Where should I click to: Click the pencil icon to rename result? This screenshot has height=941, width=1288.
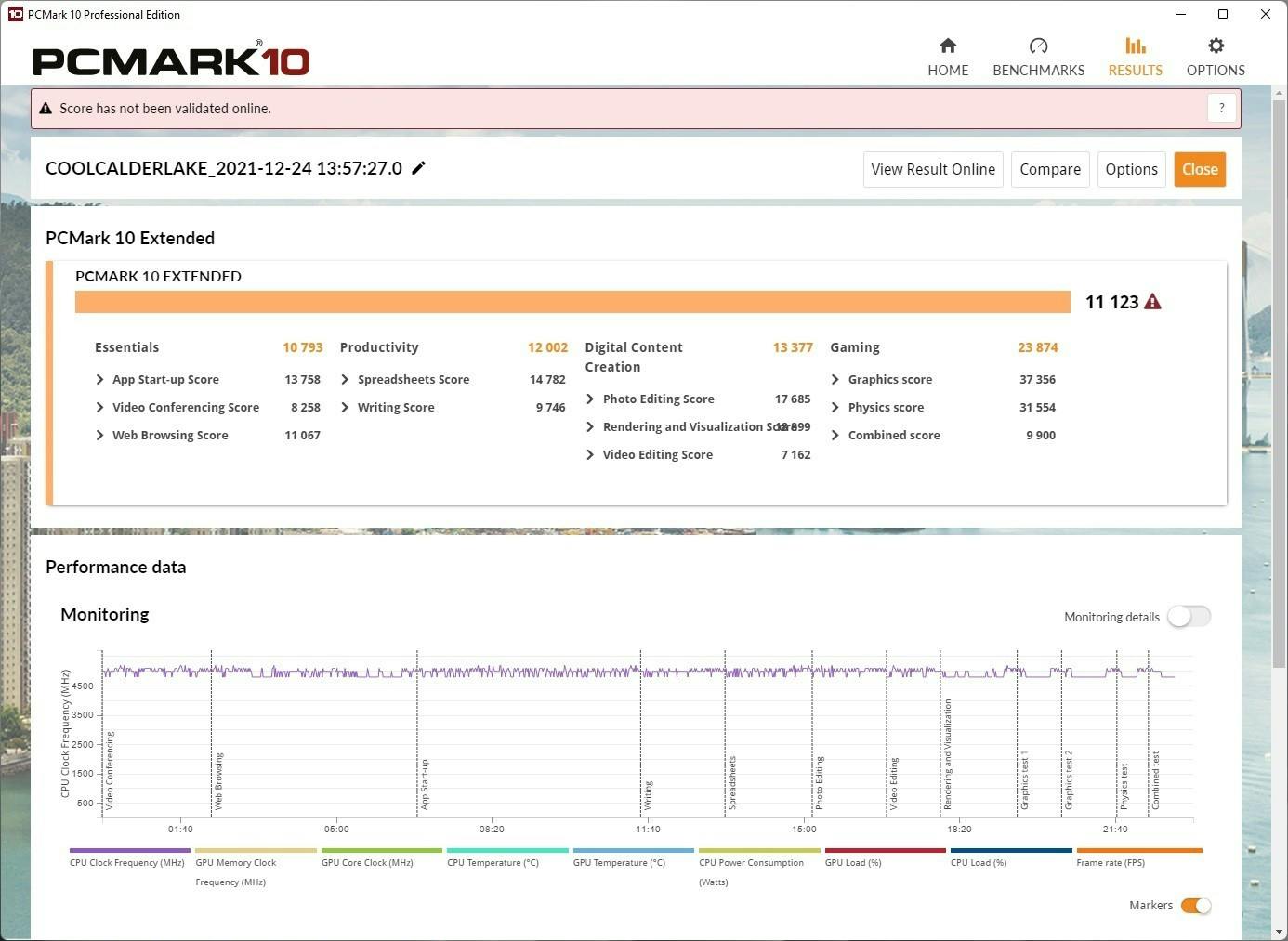tap(419, 168)
